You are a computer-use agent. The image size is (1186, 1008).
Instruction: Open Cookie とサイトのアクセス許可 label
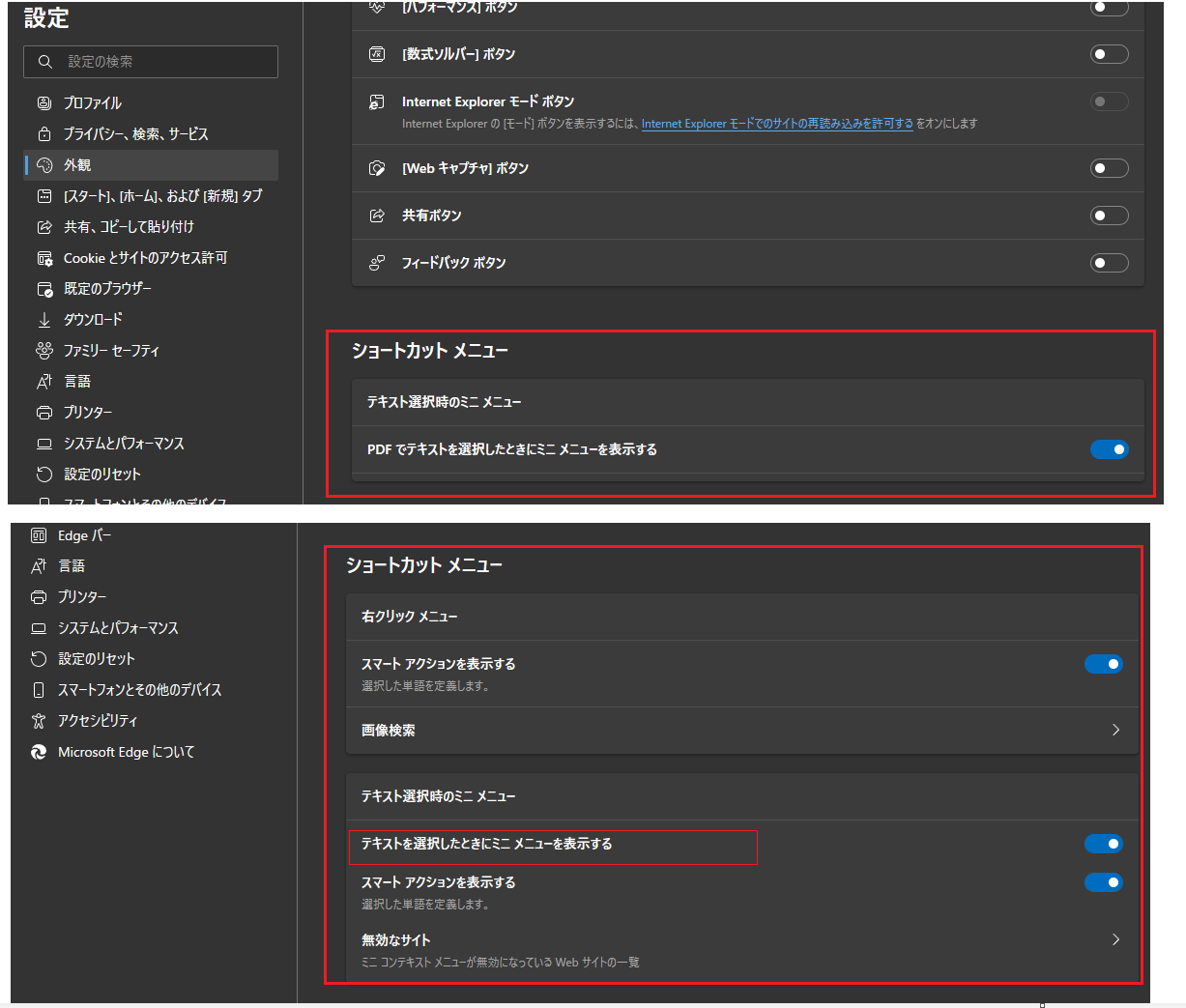click(x=146, y=258)
